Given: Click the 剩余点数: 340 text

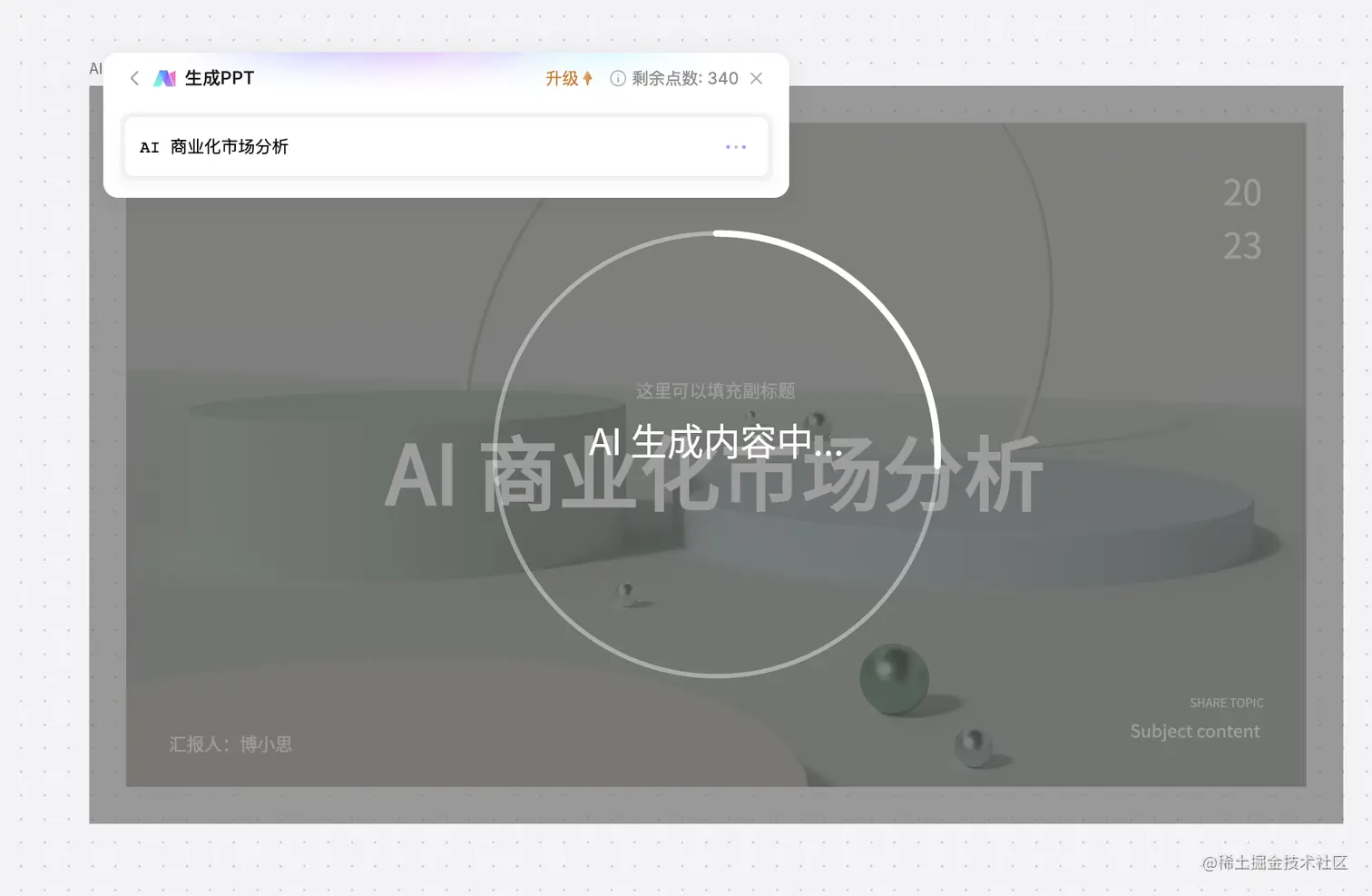Looking at the screenshot, I should click(685, 78).
